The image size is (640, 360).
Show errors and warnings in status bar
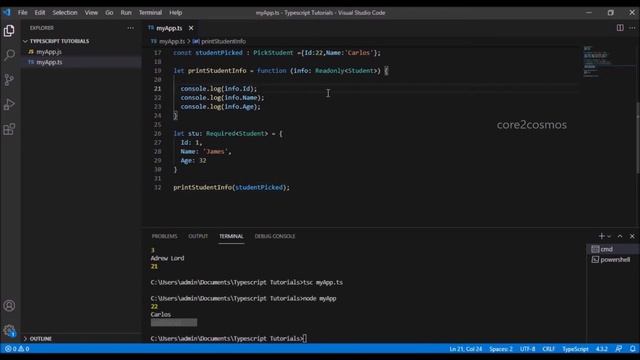[17, 349]
